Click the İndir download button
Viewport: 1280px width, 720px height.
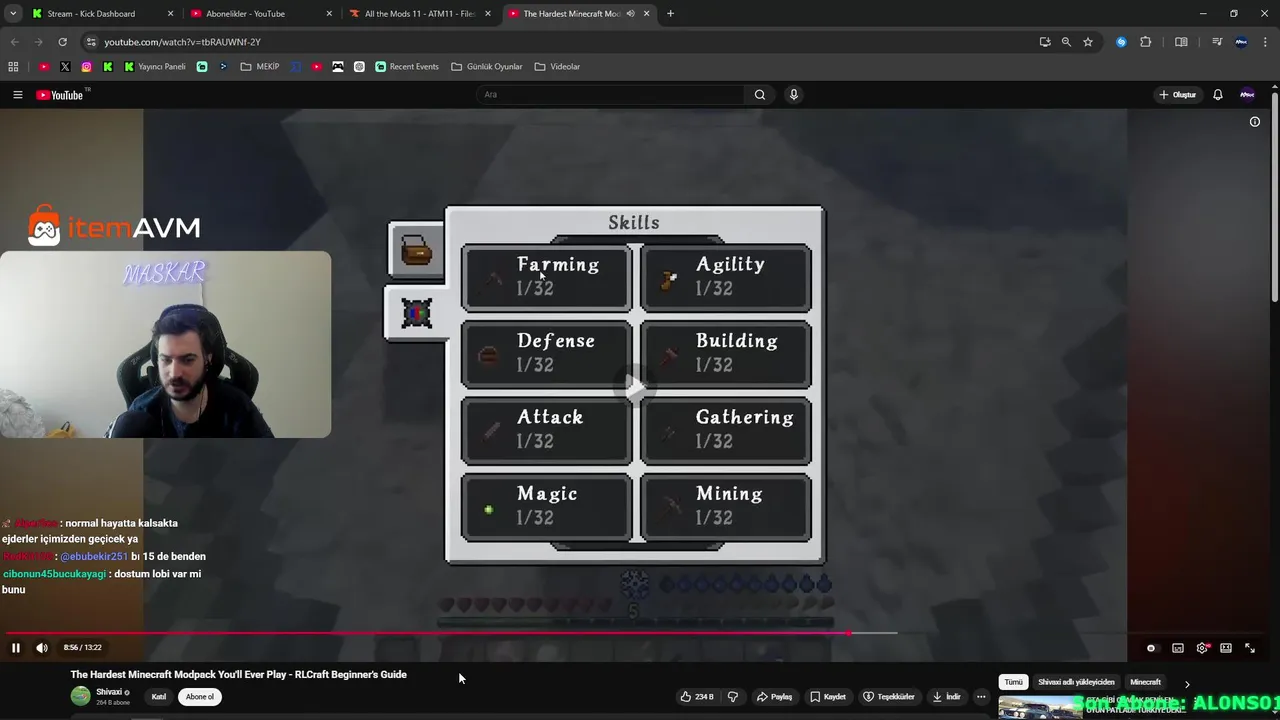[x=946, y=697]
